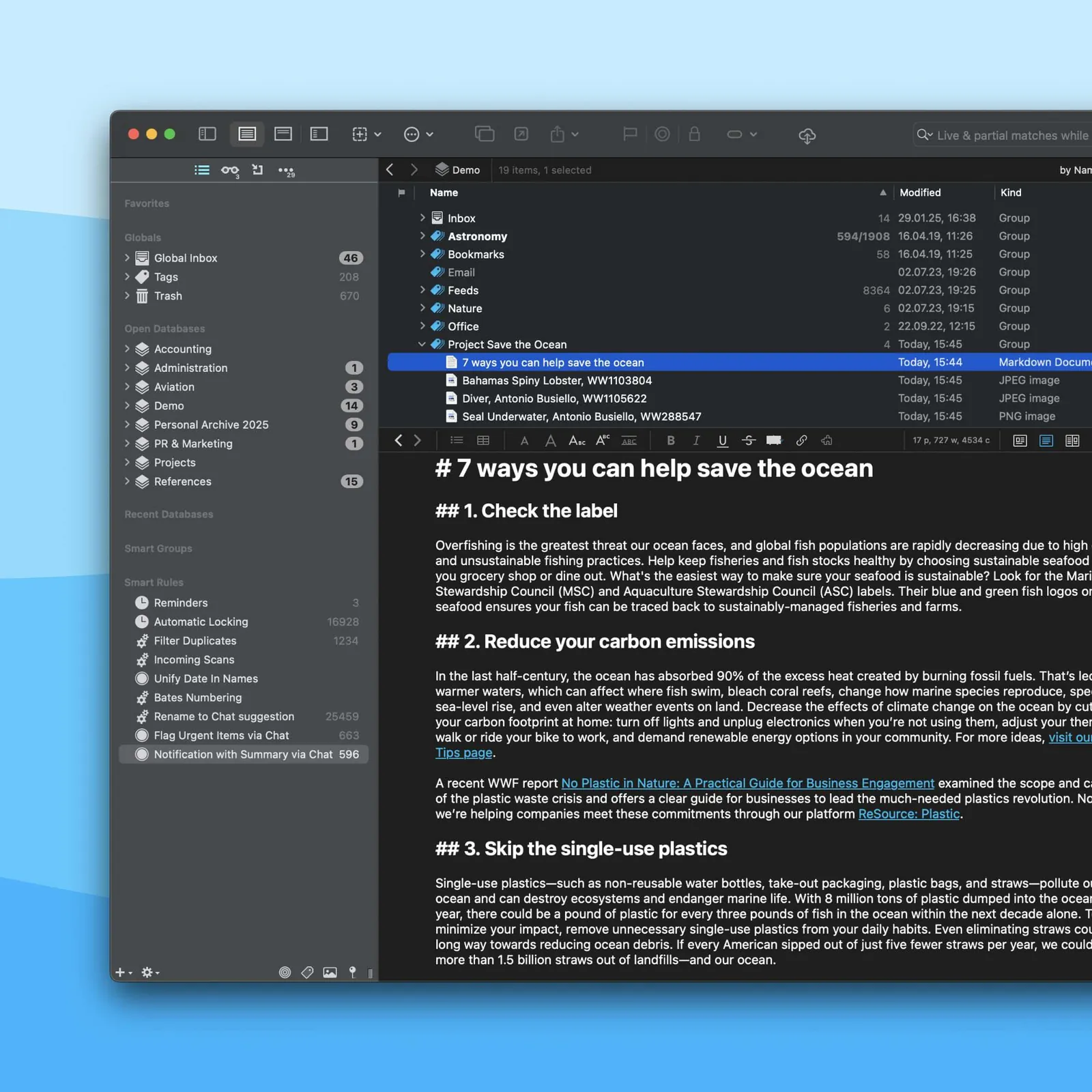Insert list icon in editing bar
The height and width of the screenshot is (1092, 1092).
pyautogui.click(x=457, y=441)
